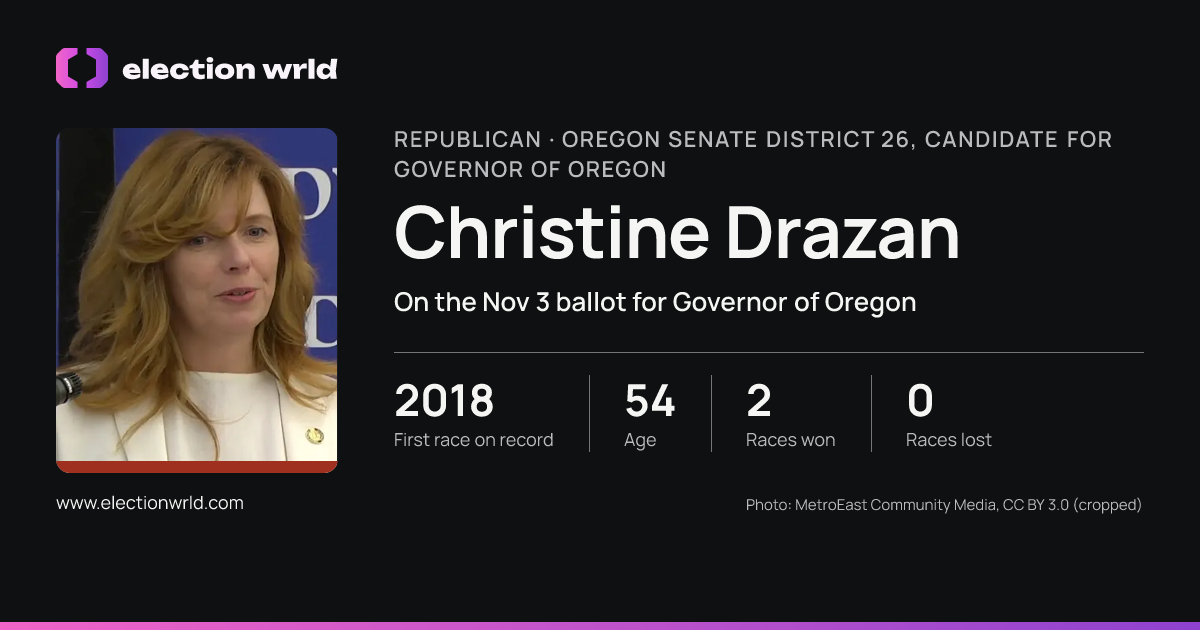The height and width of the screenshot is (630, 1200).
Task: Select the Christine Drazan name heading
Action: tap(677, 232)
